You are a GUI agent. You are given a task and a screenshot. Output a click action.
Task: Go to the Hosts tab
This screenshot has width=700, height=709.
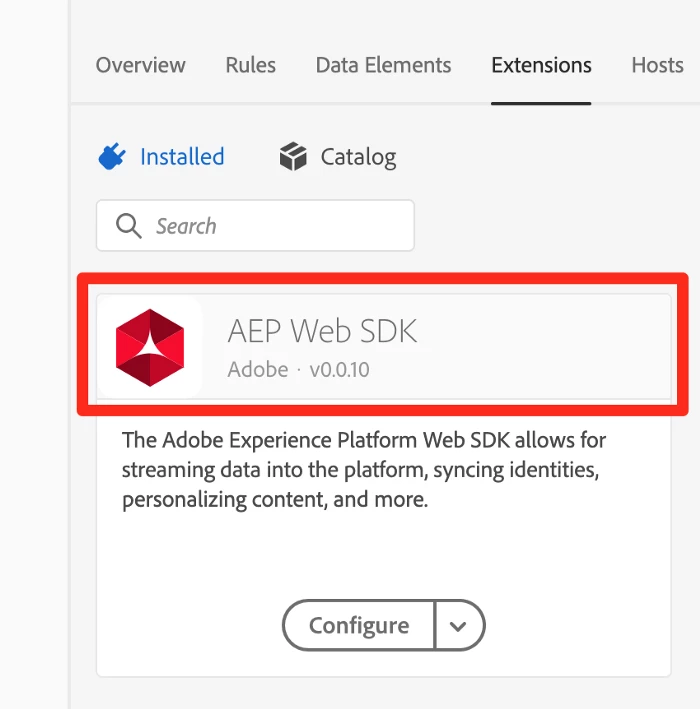(657, 65)
